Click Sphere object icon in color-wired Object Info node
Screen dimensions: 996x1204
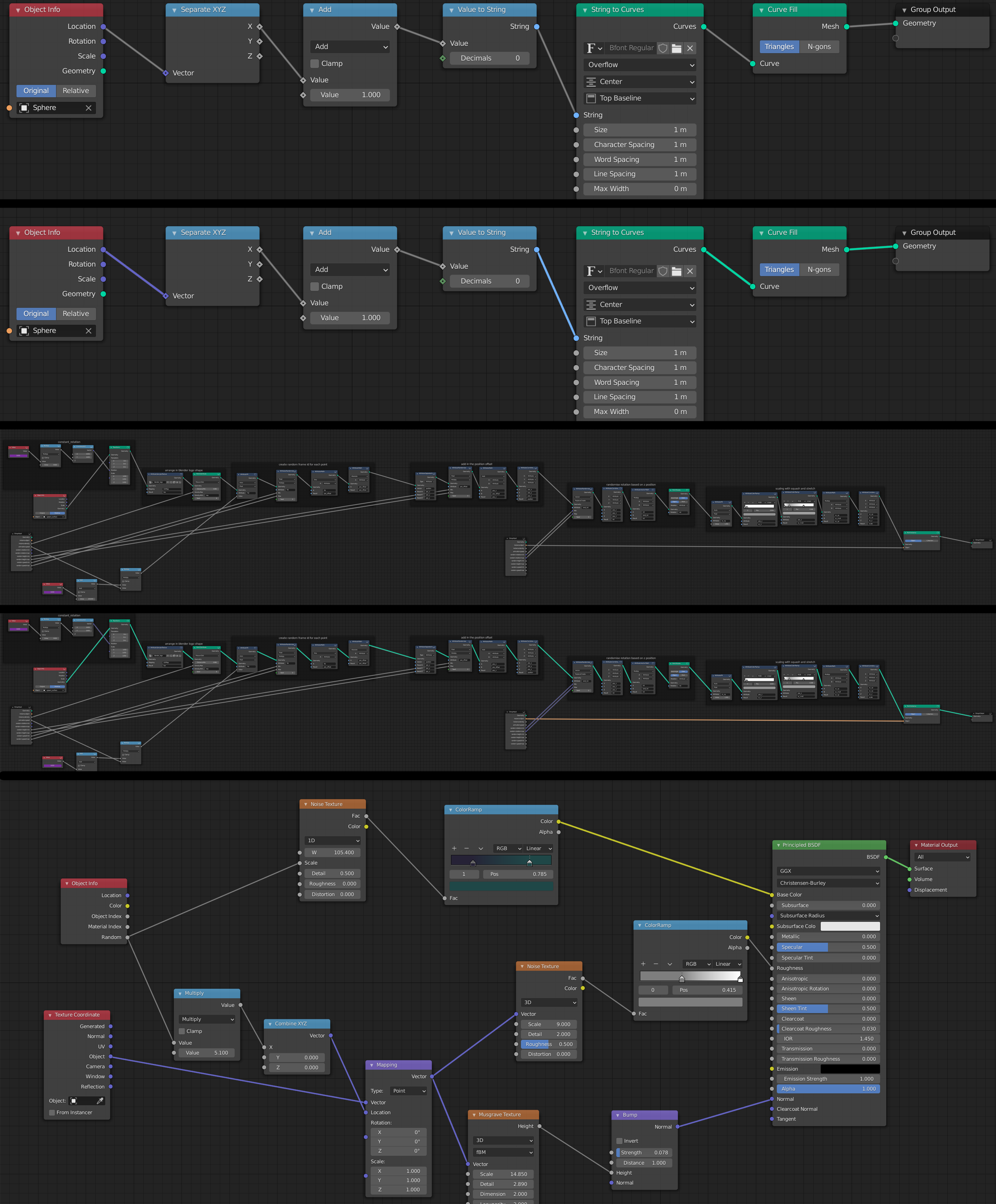pos(24,331)
